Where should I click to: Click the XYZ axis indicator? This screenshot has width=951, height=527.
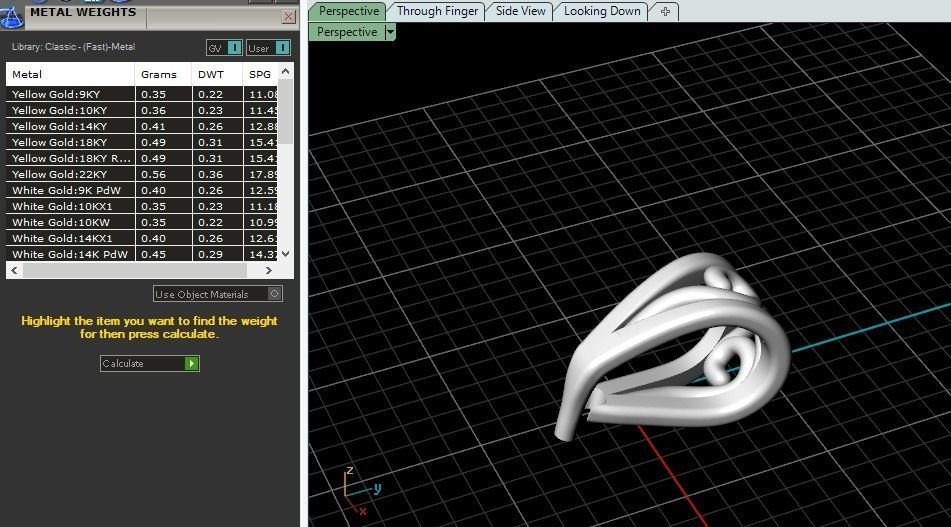361,491
